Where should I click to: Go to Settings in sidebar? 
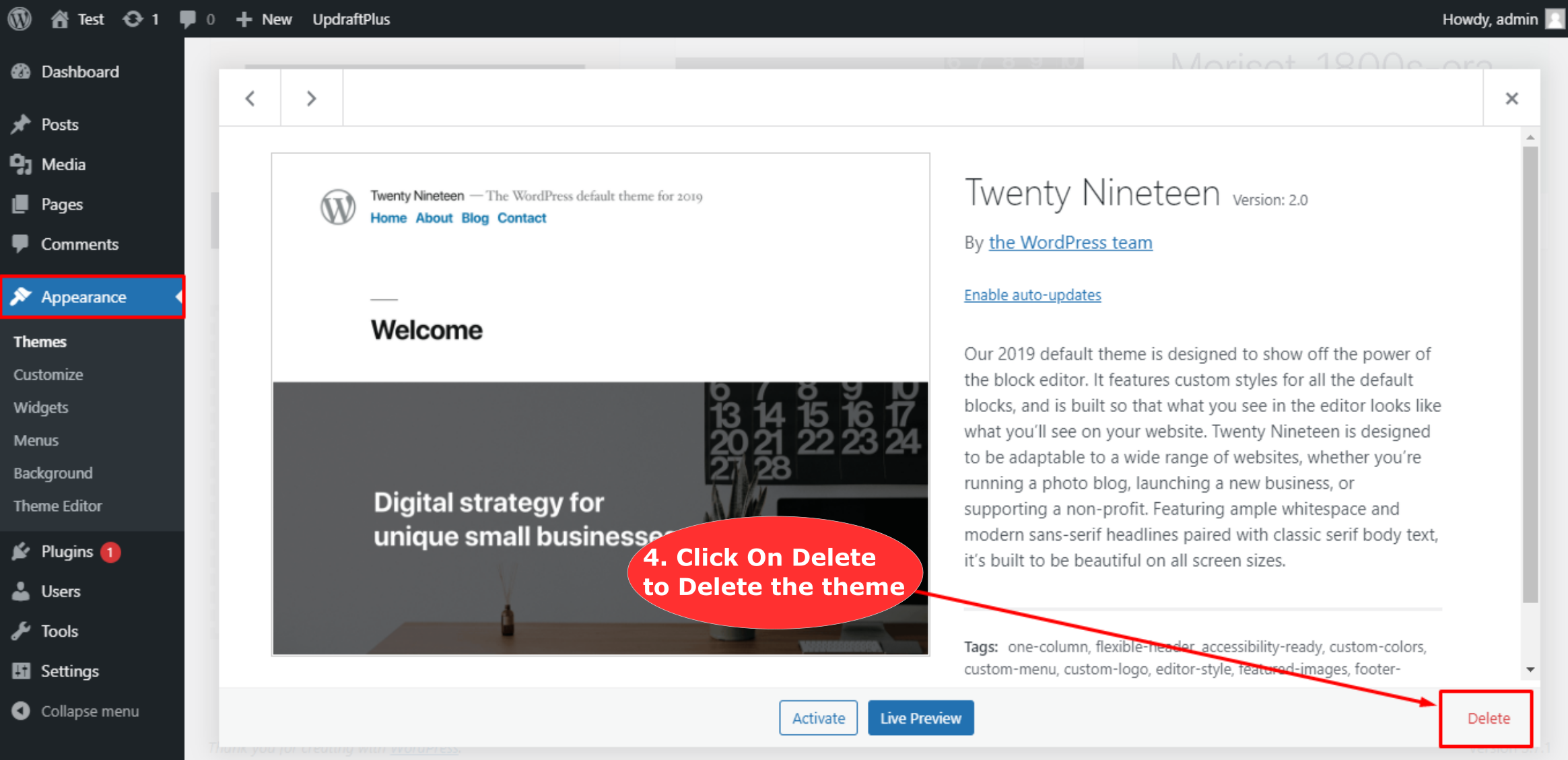(x=69, y=670)
